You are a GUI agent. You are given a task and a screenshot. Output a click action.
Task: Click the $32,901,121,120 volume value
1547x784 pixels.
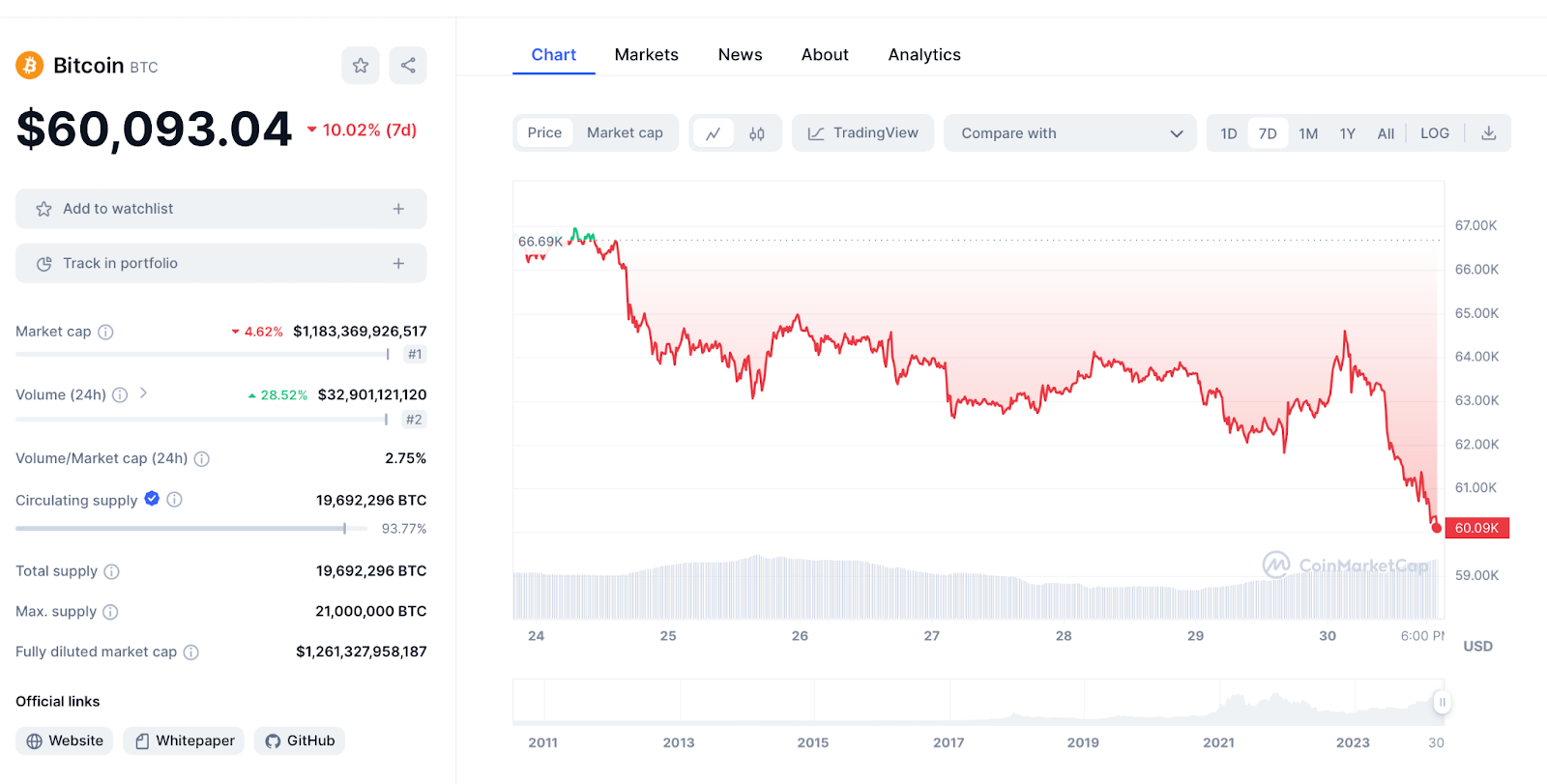point(372,394)
